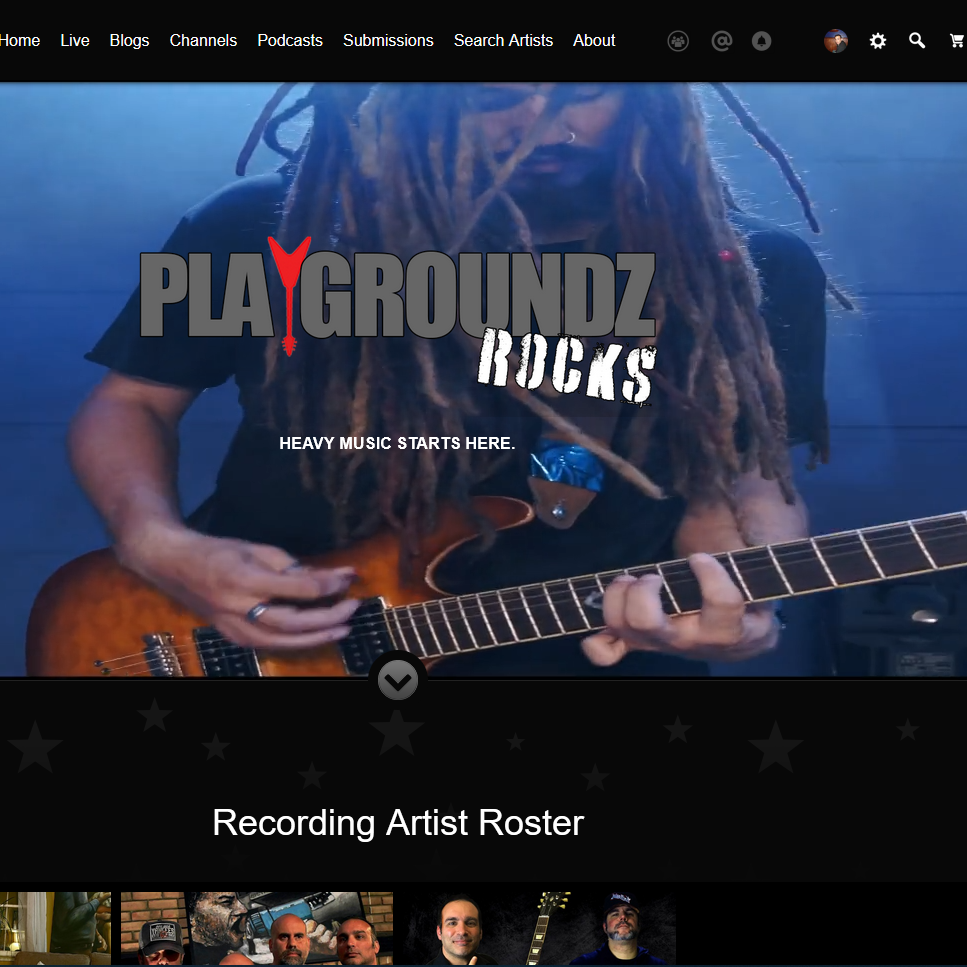Open the shopping cart icon
967x967 pixels.
tap(957, 41)
